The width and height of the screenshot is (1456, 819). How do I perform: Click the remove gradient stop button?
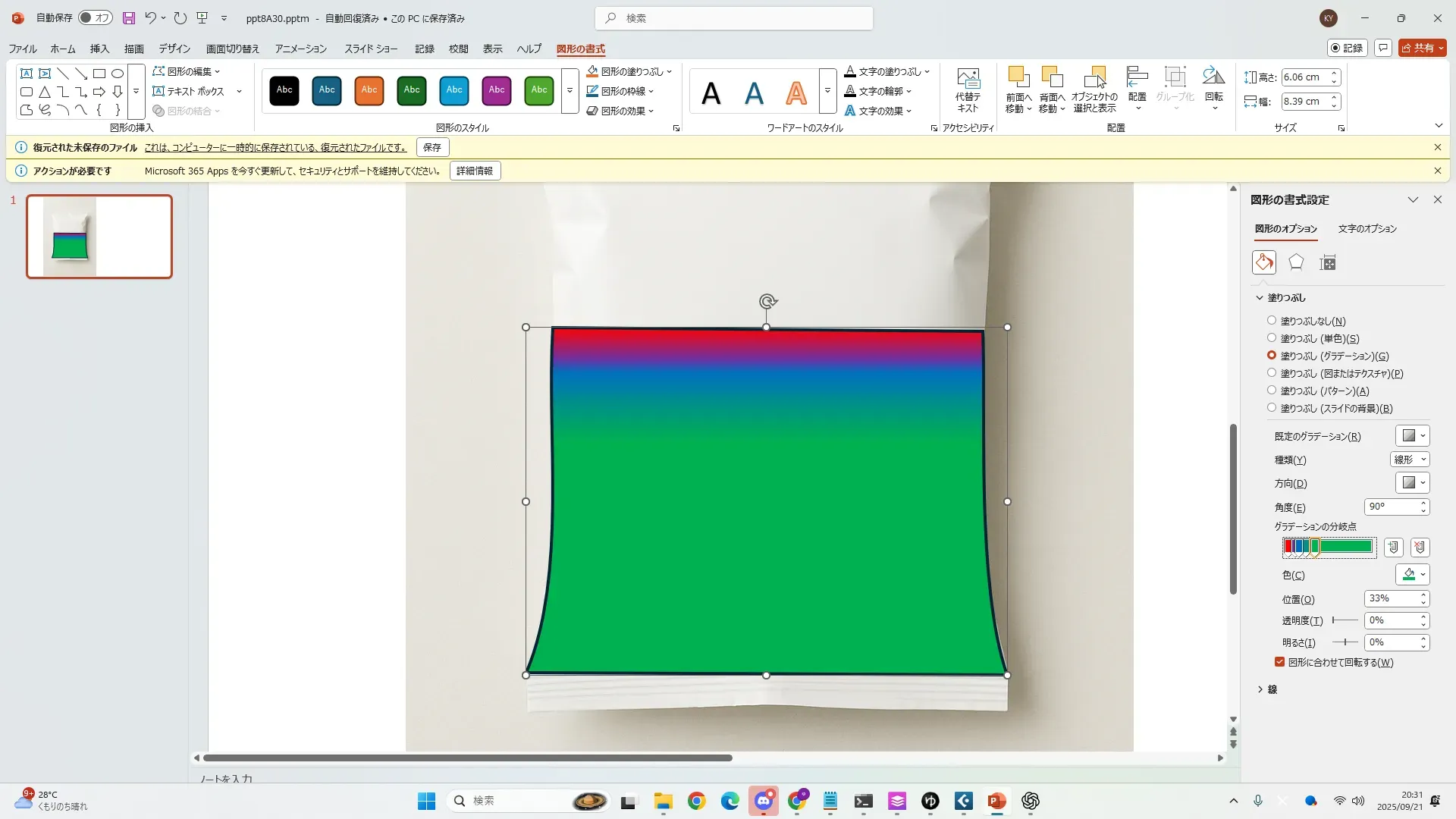pos(1420,547)
